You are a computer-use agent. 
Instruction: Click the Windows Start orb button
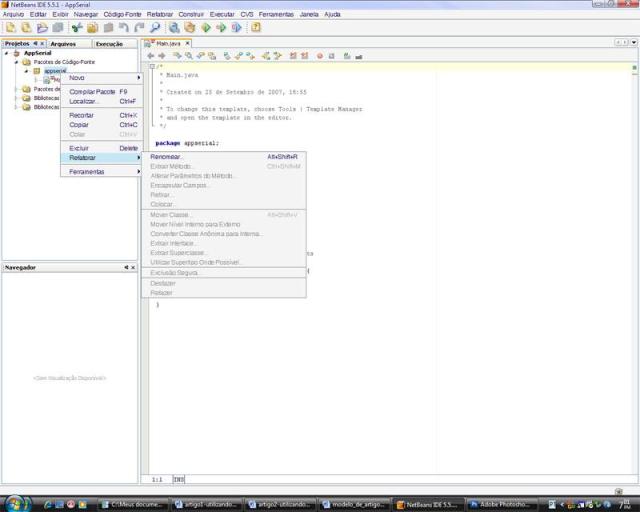17,503
